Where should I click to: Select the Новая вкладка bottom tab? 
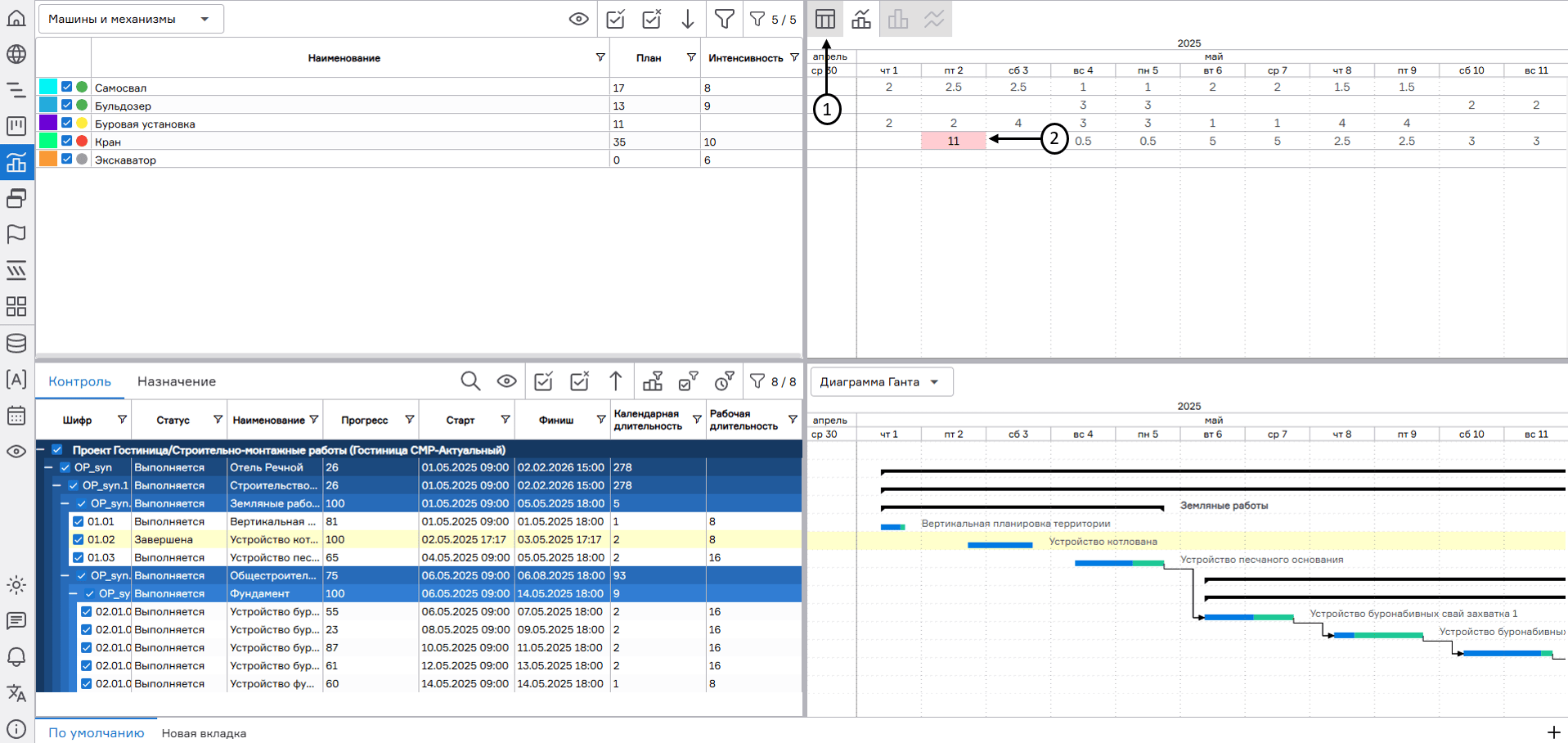click(x=204, y=733)
